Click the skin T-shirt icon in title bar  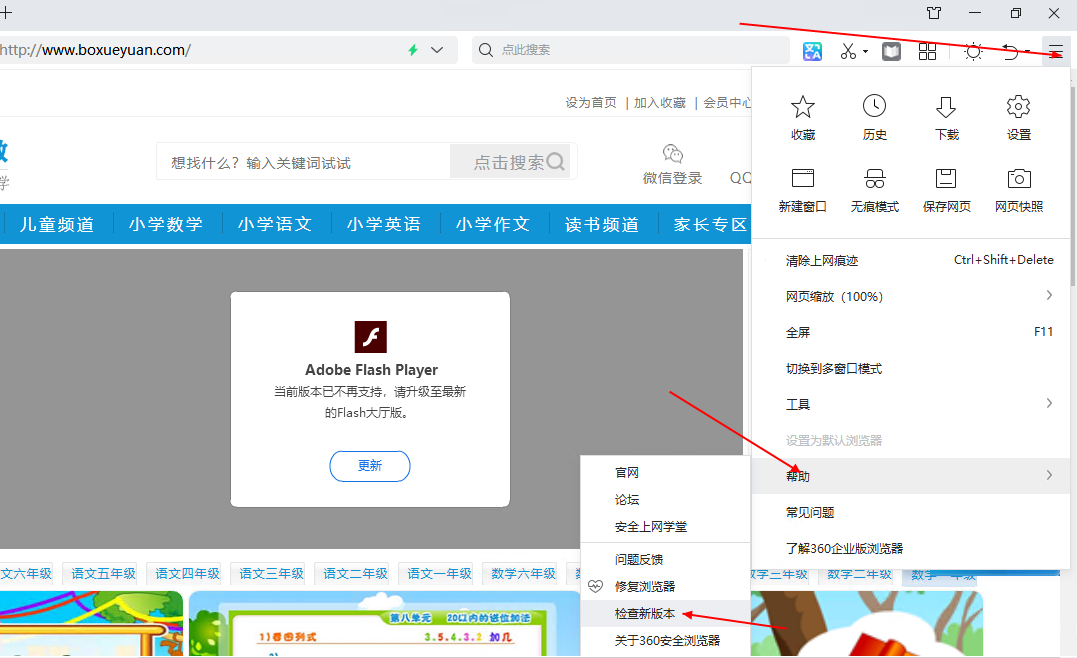click(x=934, y=13)
